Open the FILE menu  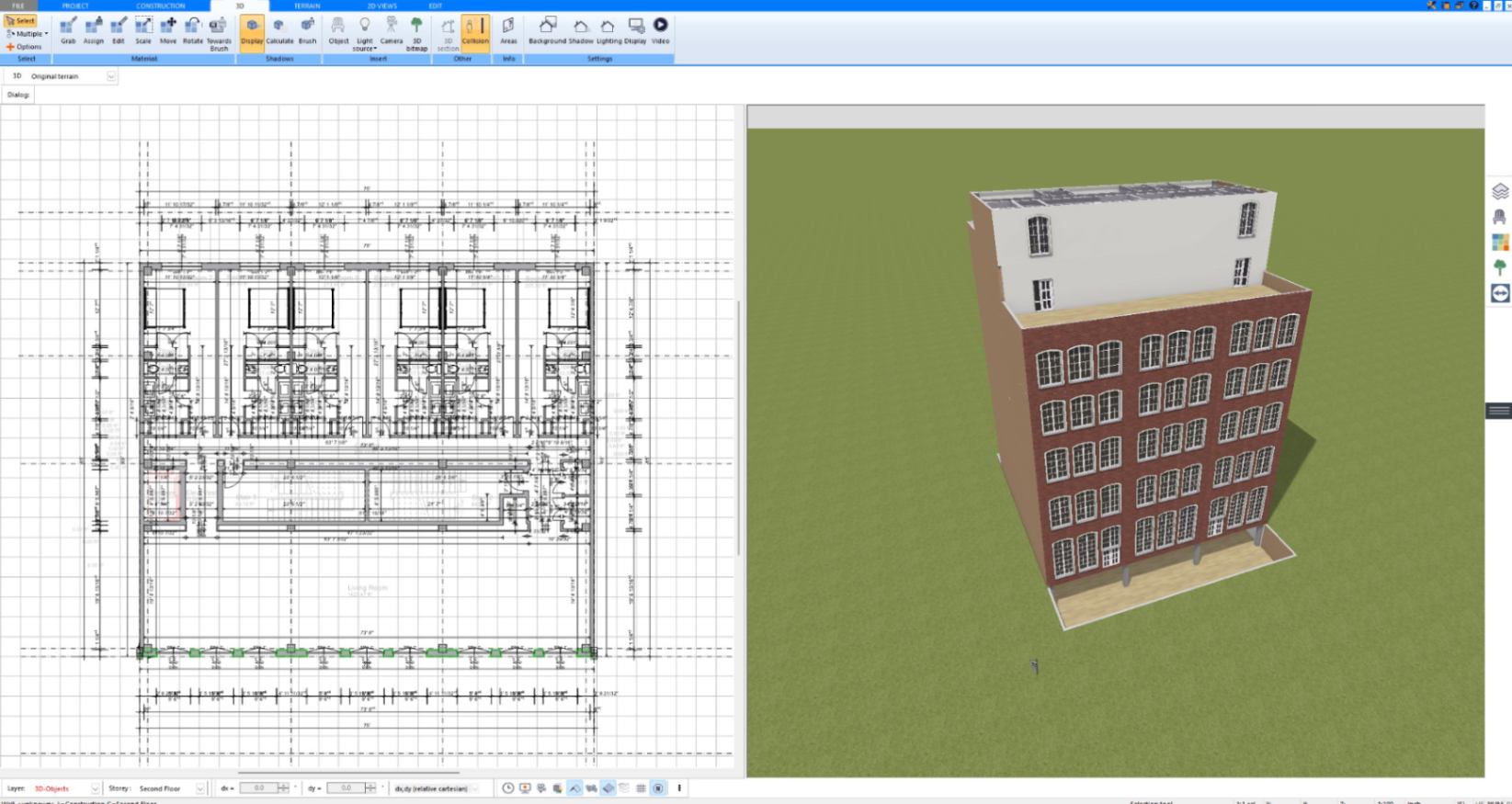pyautogui.click(x=18, y=6)
